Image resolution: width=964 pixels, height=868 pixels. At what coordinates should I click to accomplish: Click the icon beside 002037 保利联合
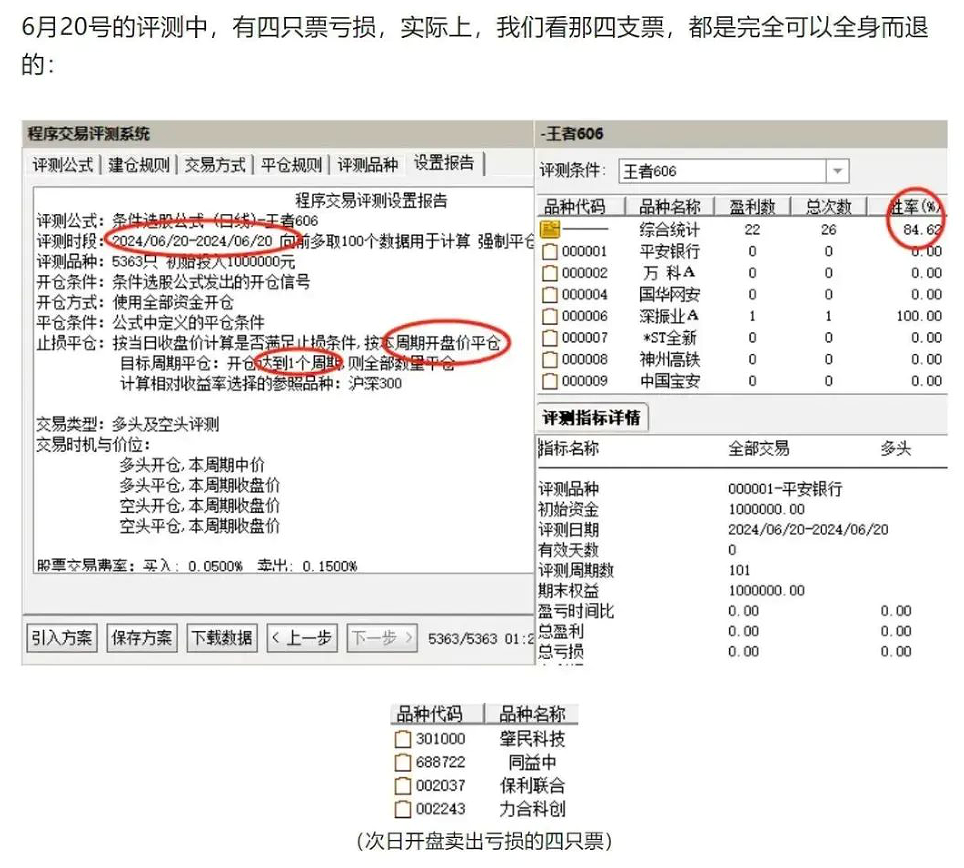coord(402,786)
